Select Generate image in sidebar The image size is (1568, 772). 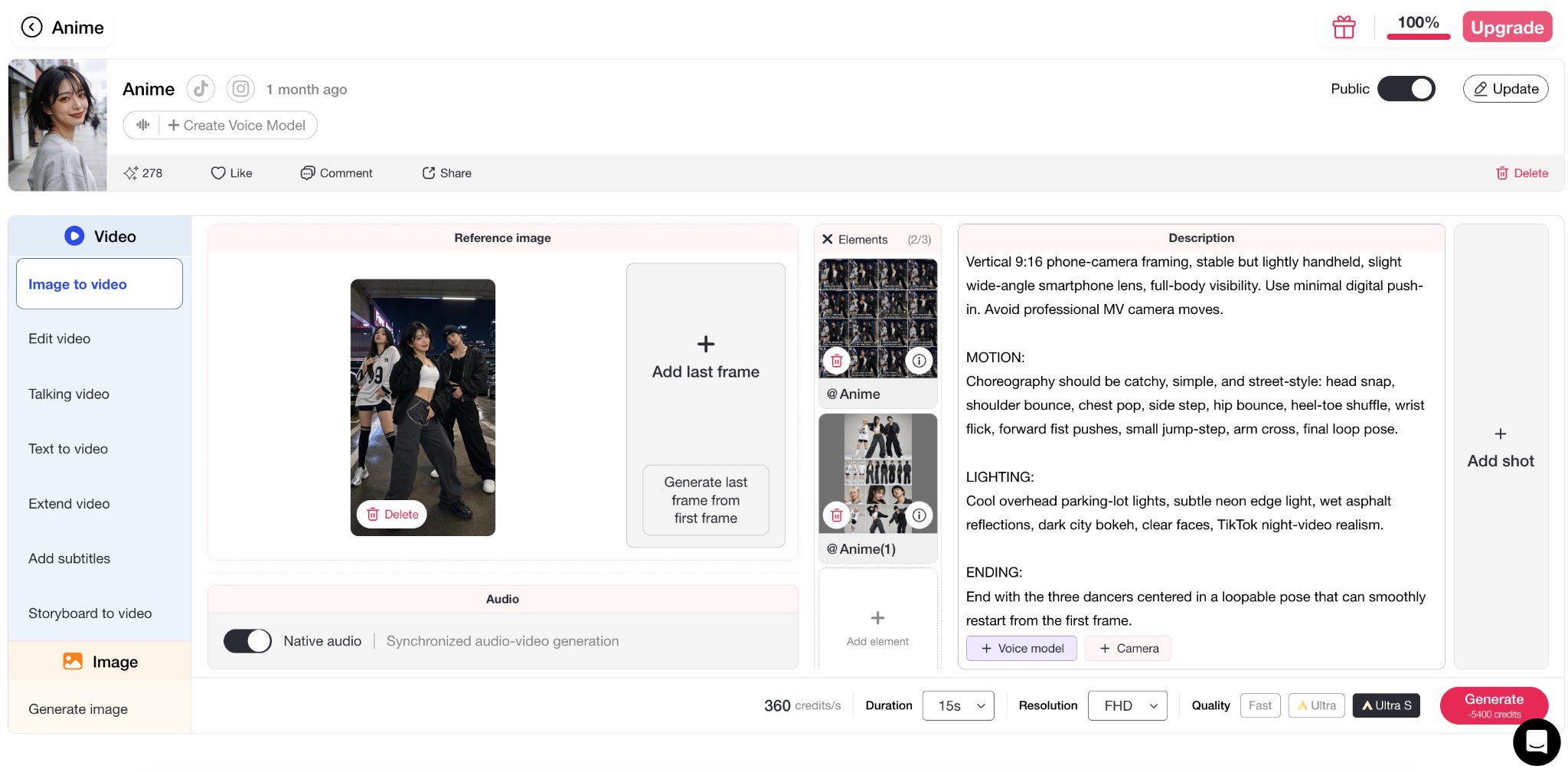pyautogui.click(x=78, y=709)
